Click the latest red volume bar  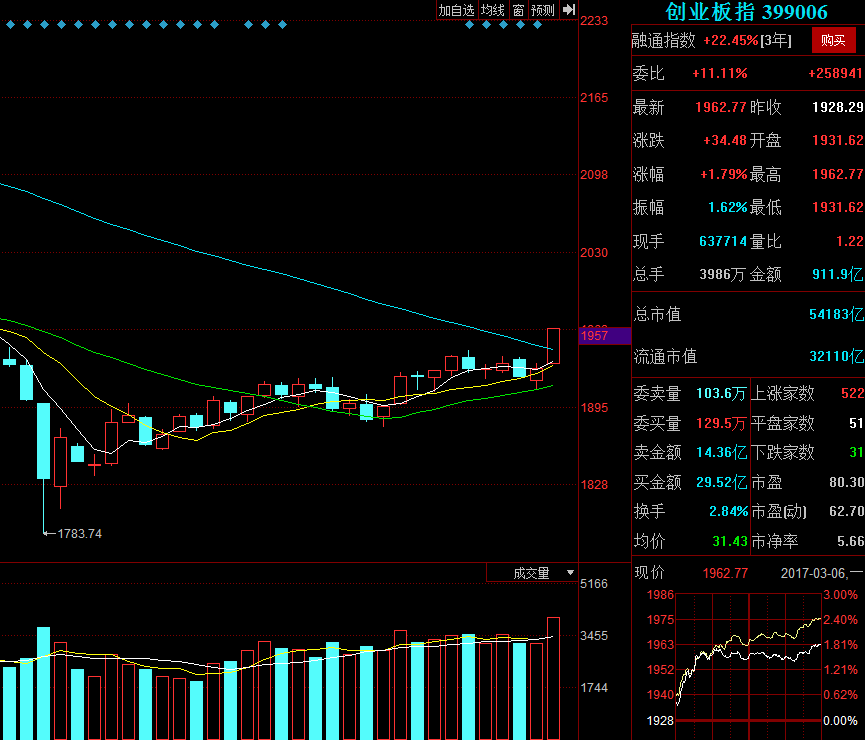click(553, 679)
